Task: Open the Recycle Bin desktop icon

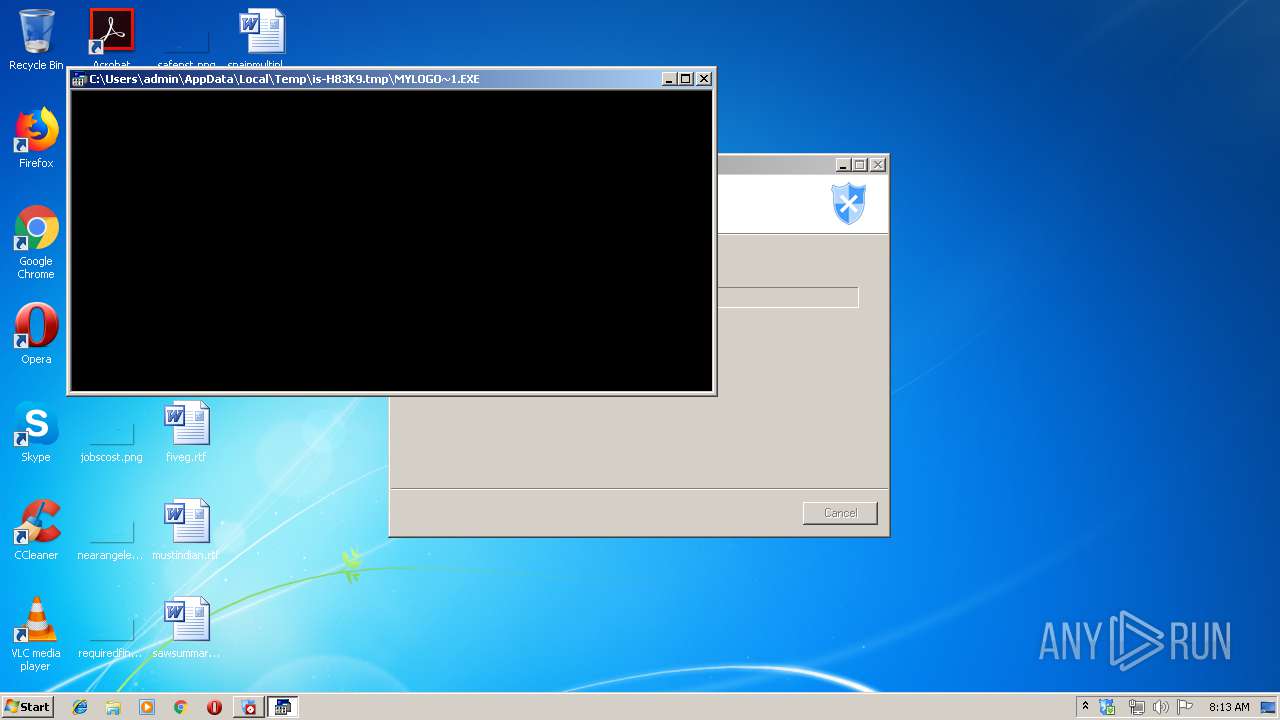Action: (x=36, y=40)
